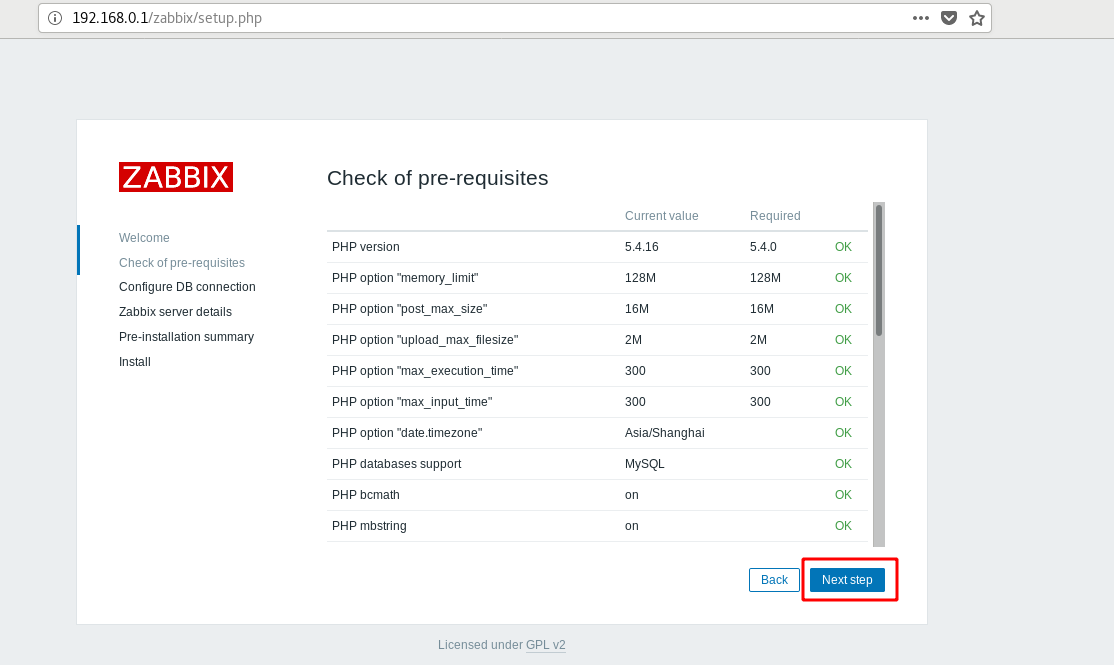Click PHP option "max_input_time" label
Image resolution: width=1114 pixels, height=665 pixels.
(412, 401)
